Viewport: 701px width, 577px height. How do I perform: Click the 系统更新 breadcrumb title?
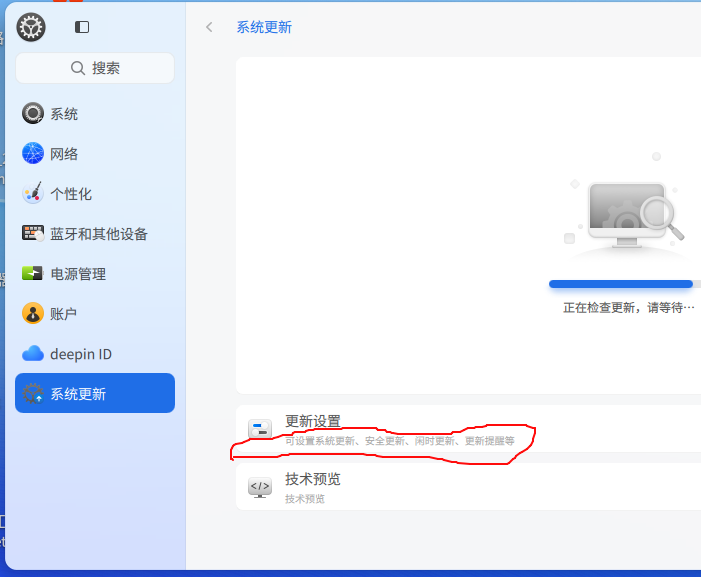coord(264,27)
